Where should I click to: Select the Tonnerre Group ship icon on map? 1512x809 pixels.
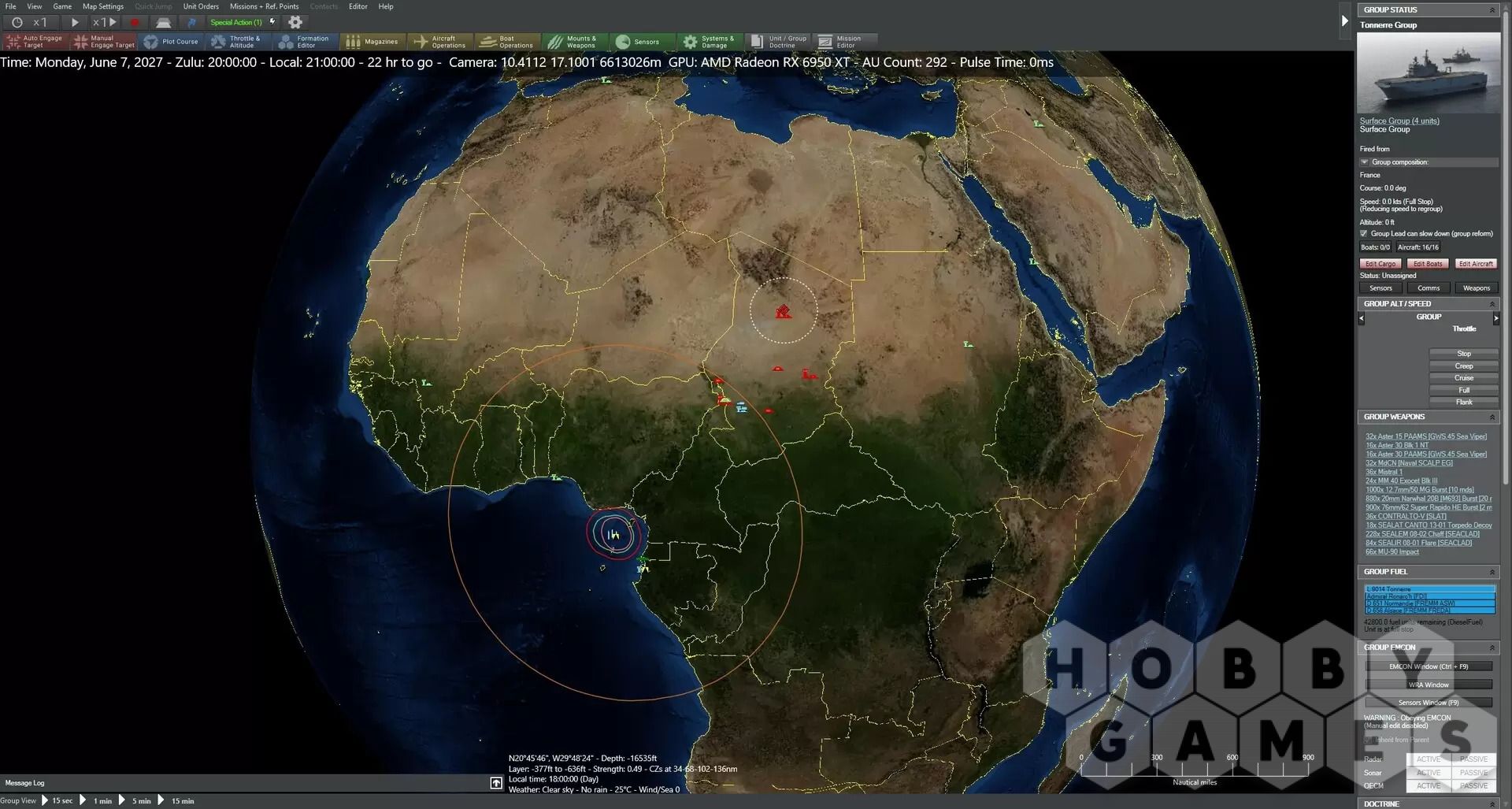pyautogui.click(x=614, y=534)
